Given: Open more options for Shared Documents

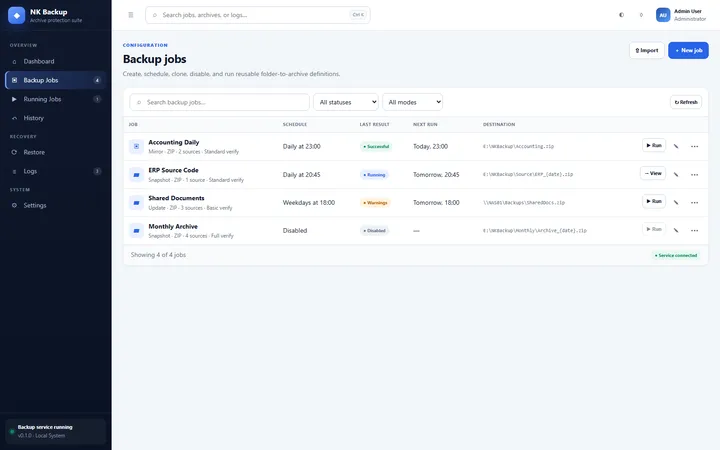Looking at the screenshot, I should coord(694,202).
